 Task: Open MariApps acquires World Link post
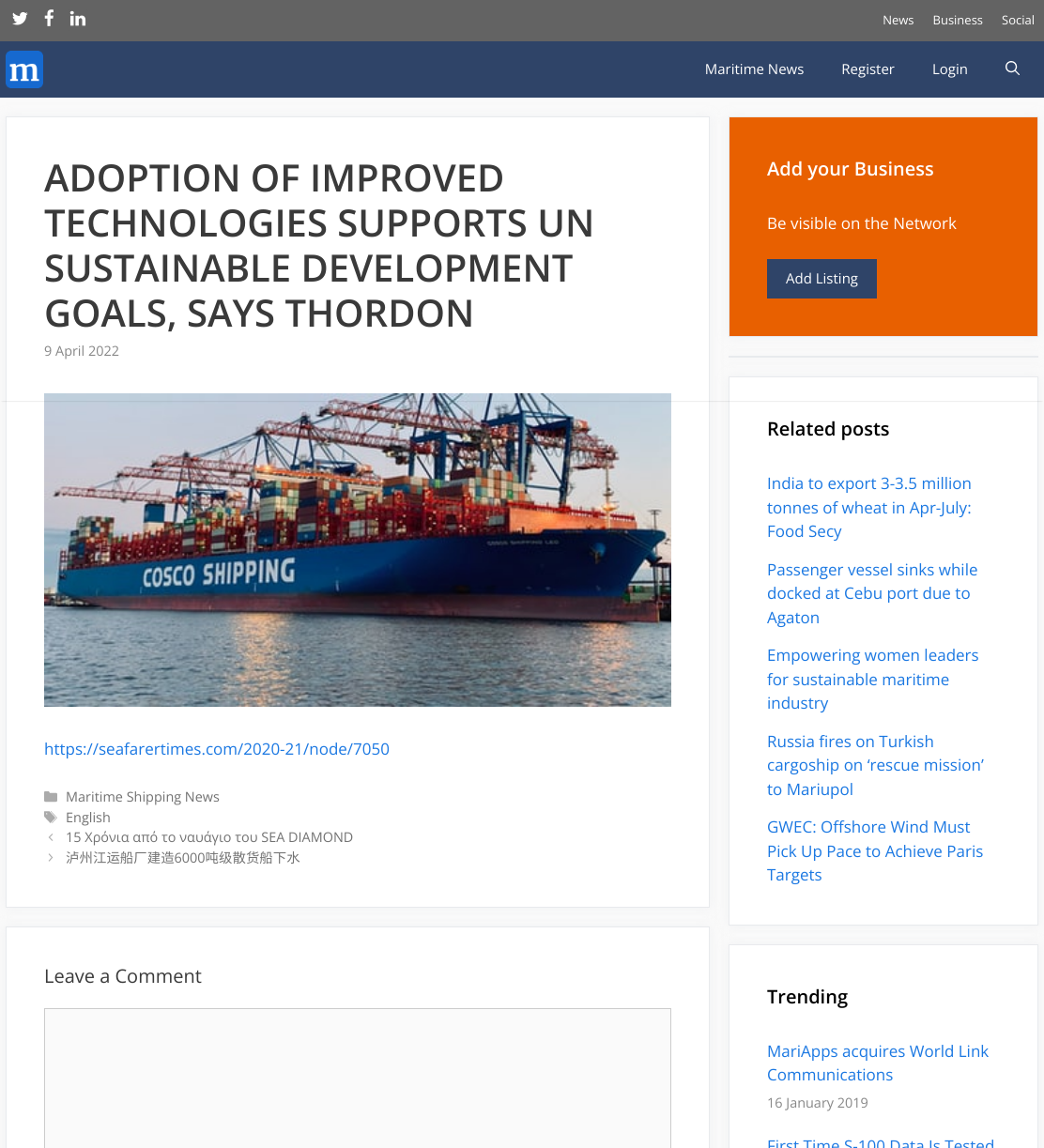(878, 1063)
